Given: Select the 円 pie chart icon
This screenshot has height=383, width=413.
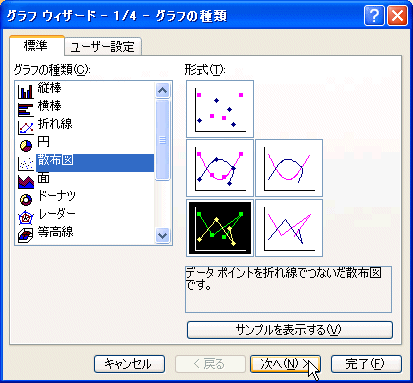Looking at the screenshot, I should [26, 145].
